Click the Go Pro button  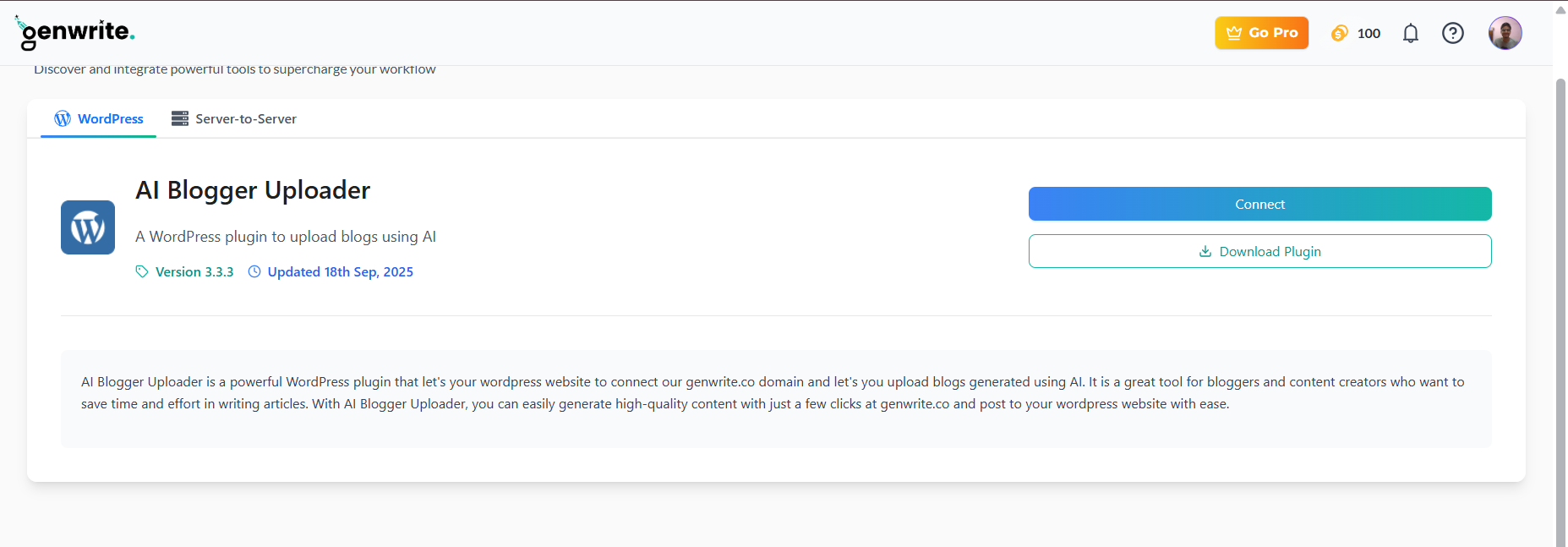tap(1261, 32)
